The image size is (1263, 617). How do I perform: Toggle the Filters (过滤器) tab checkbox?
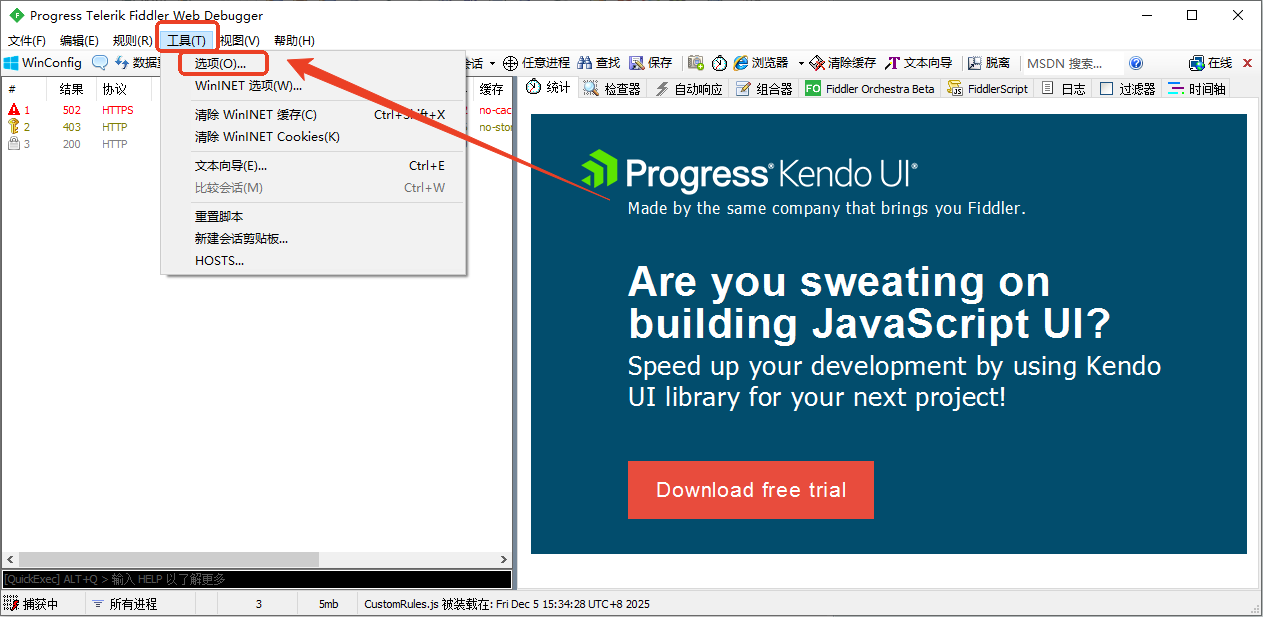point(1106,89)
